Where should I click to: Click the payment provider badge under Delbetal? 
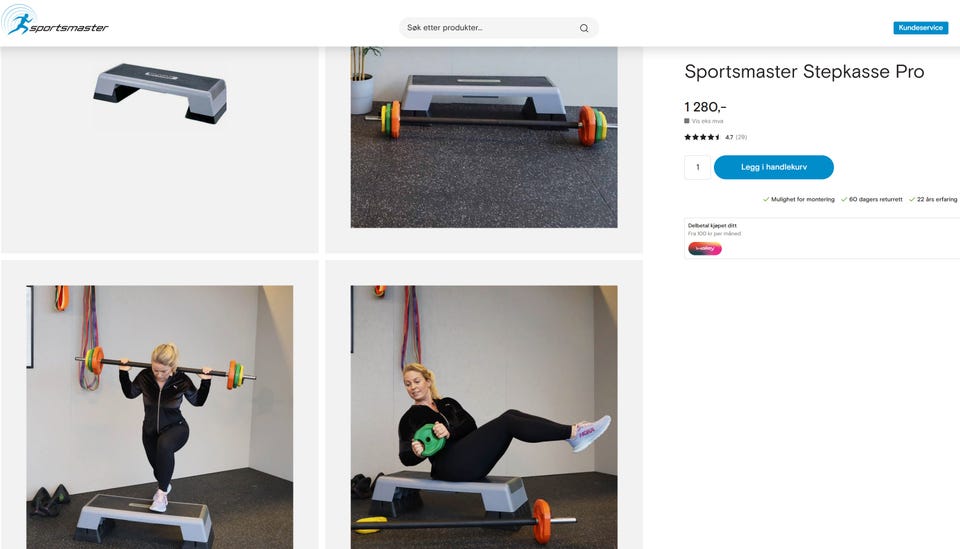(x=705, y=248)
